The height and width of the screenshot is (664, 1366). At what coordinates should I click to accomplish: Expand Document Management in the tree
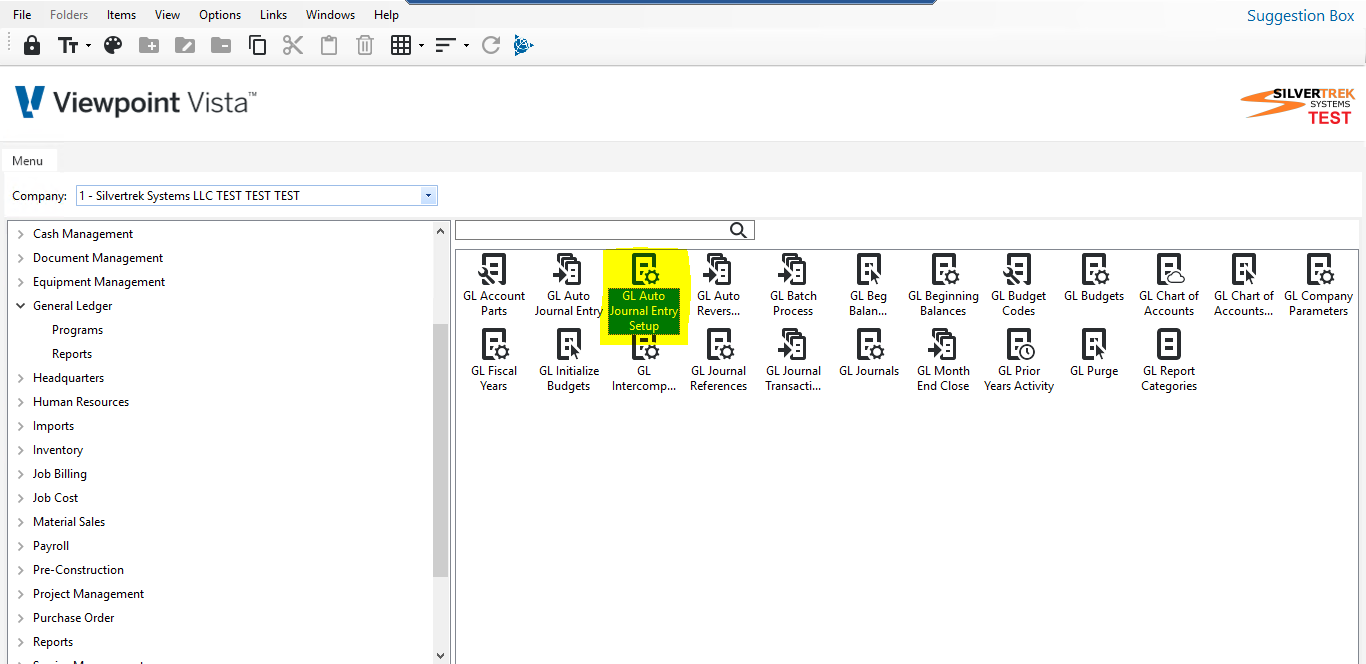21,258
